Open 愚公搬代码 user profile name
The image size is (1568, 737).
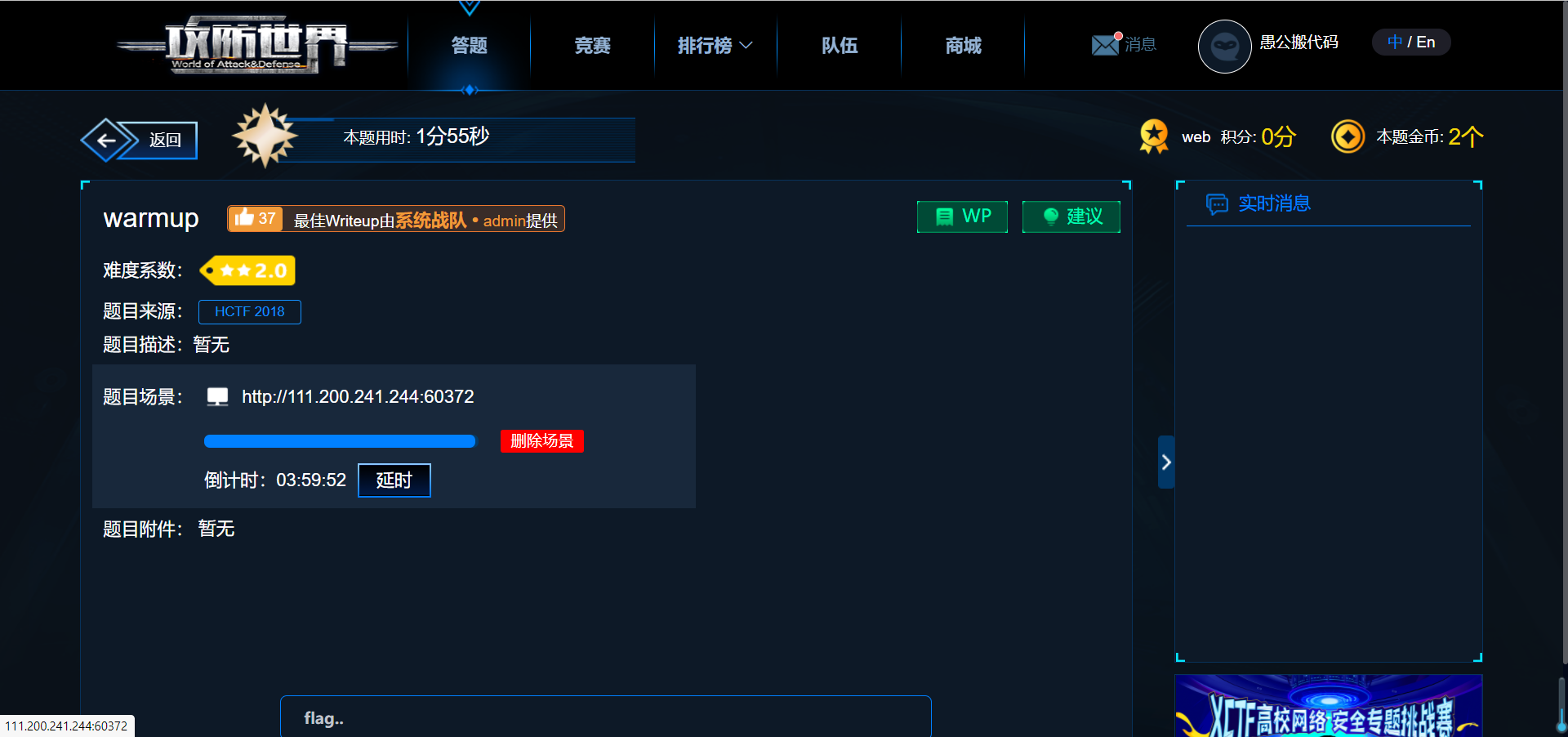pos(1299,42)
